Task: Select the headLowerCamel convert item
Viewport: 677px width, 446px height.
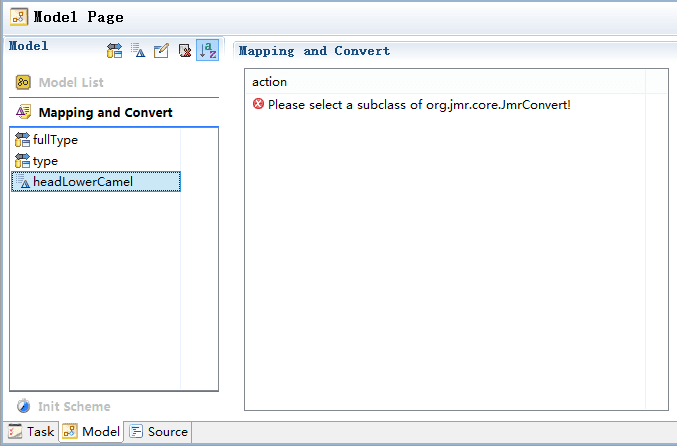Action: point(95,182)
